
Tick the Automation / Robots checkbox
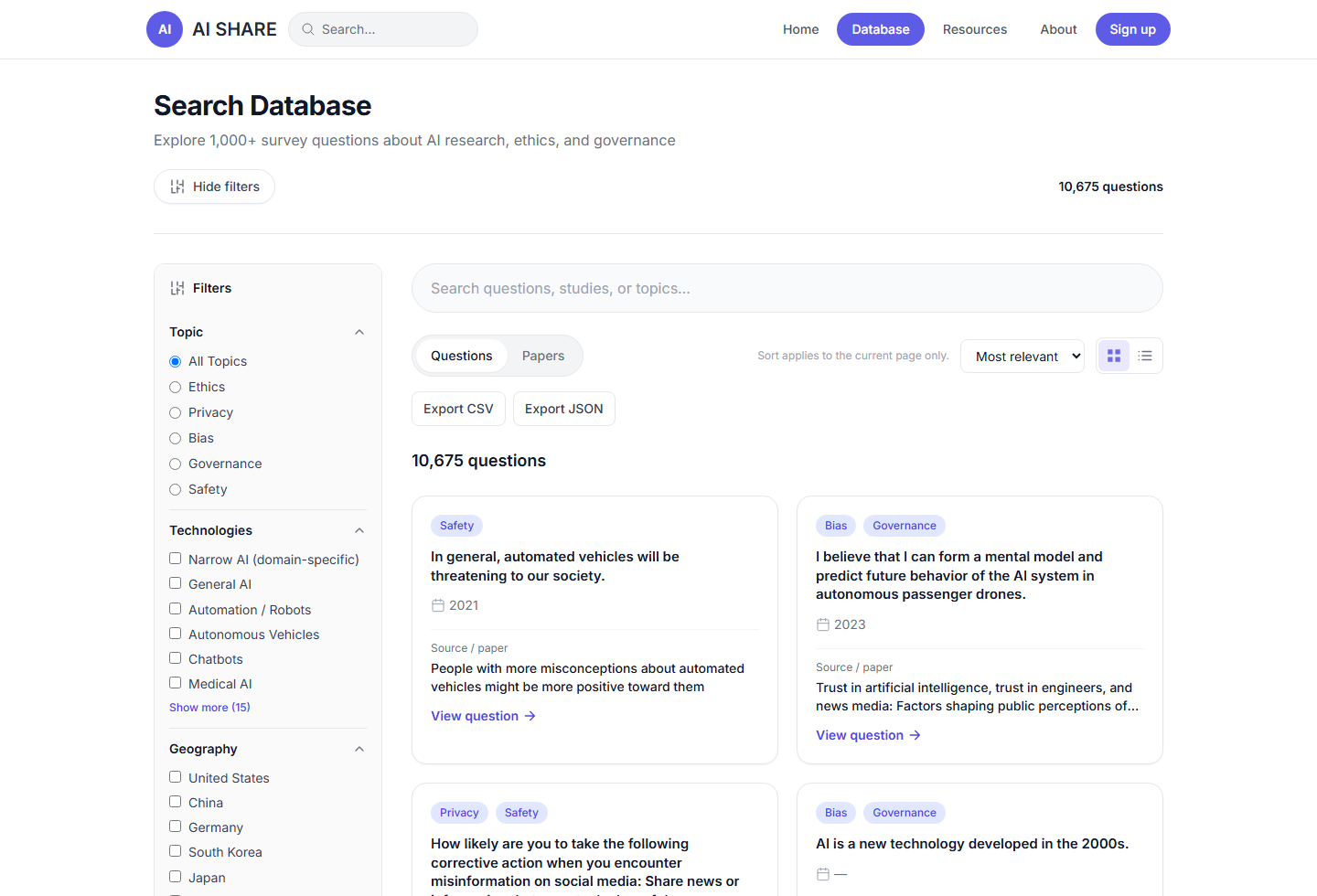176,609
